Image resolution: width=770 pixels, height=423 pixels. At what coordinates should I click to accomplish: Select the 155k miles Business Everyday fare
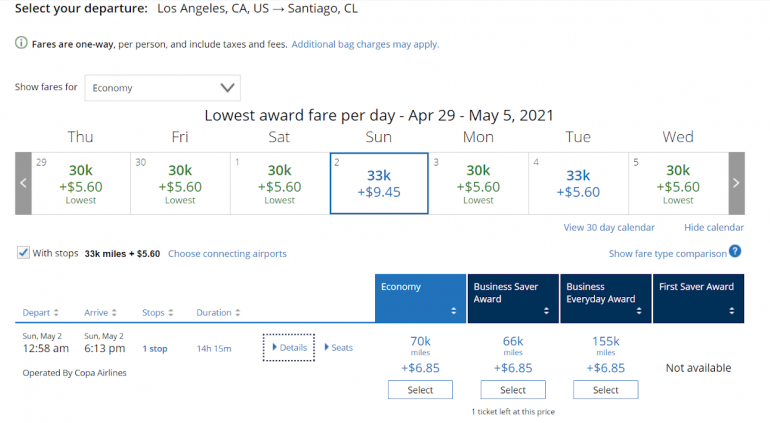coord(605,390)
